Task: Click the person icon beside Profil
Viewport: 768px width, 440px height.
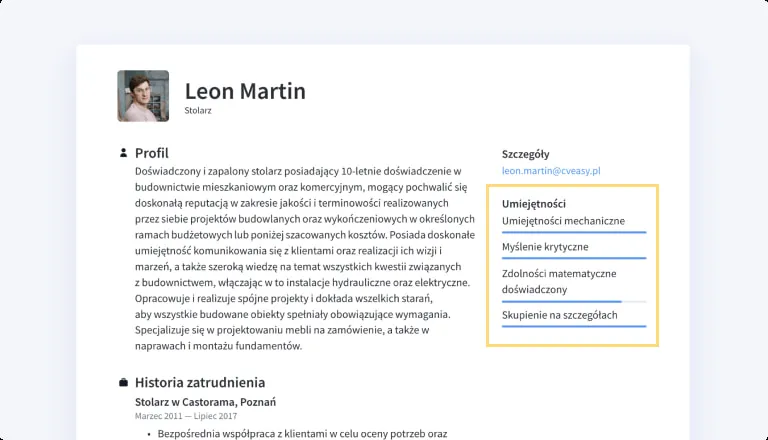Action: tap(123, 153)
